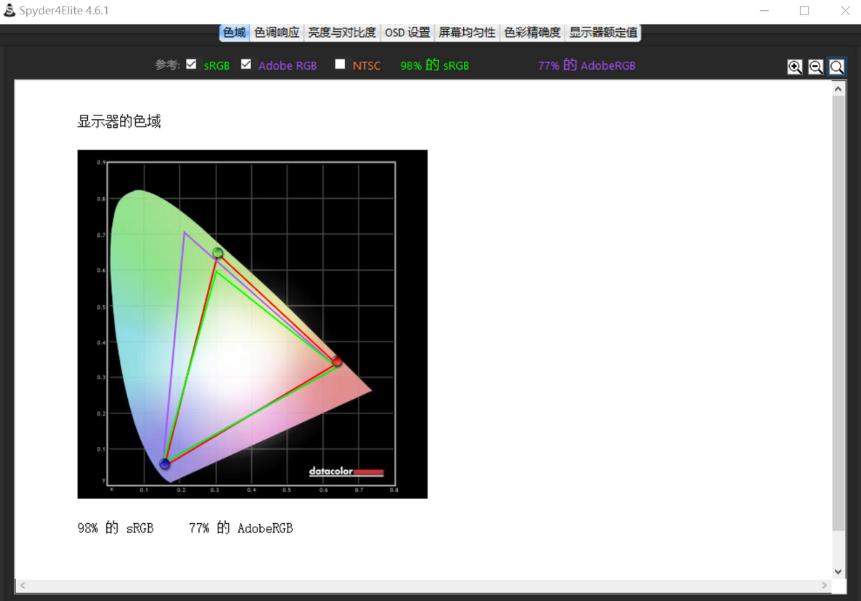The image size is (861, 601).
Task: Click the sRGB reference label
Action: 217,66
